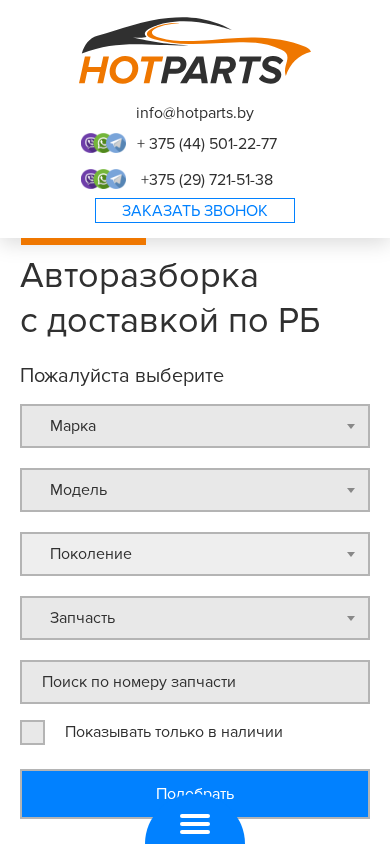This screenshot has height=844, width=390.
Task: Enable 'Показывать только в наличии' checkbox
Action: click(32, 732)
